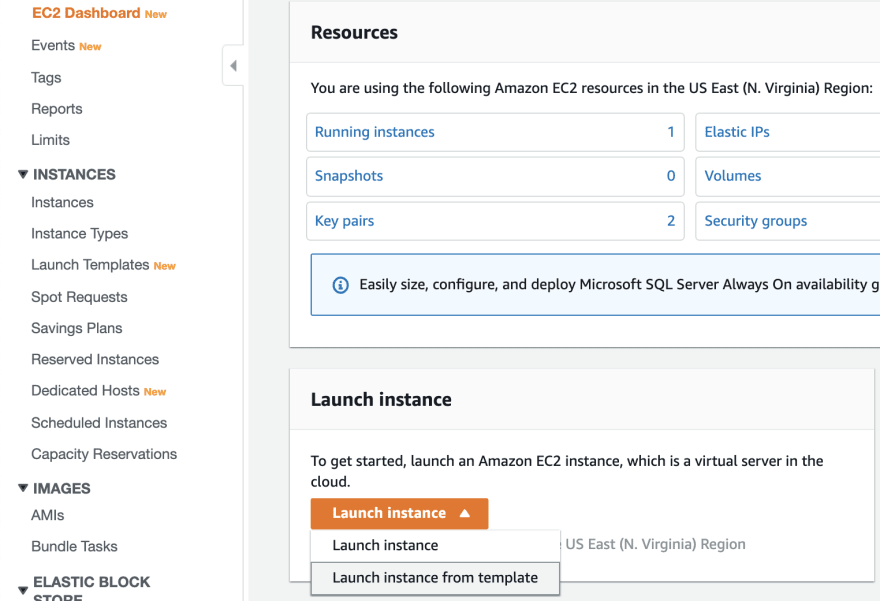The height and width of the screenshot is (601, 880).
Task: Open Reserved Instances in the sidebar
Action: point(95,359)
